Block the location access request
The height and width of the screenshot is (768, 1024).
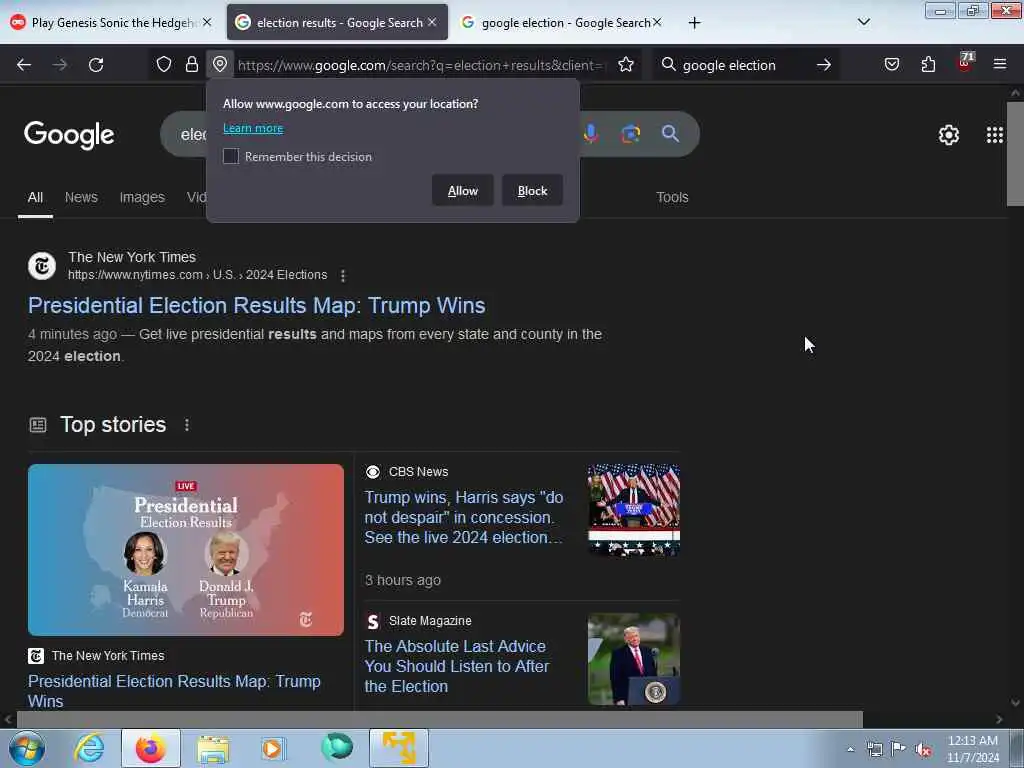click(x=532, y=191)
